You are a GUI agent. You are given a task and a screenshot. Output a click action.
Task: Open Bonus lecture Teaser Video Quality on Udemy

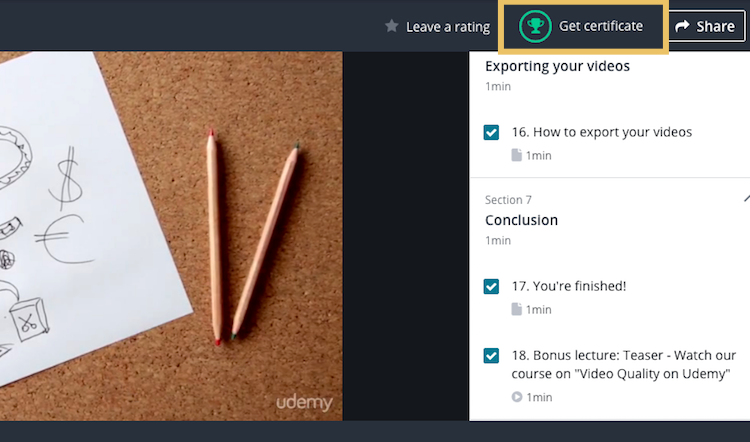623,365
